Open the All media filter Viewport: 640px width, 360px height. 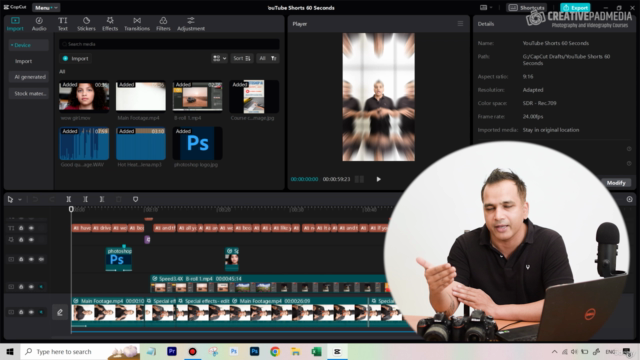(267, 58)
